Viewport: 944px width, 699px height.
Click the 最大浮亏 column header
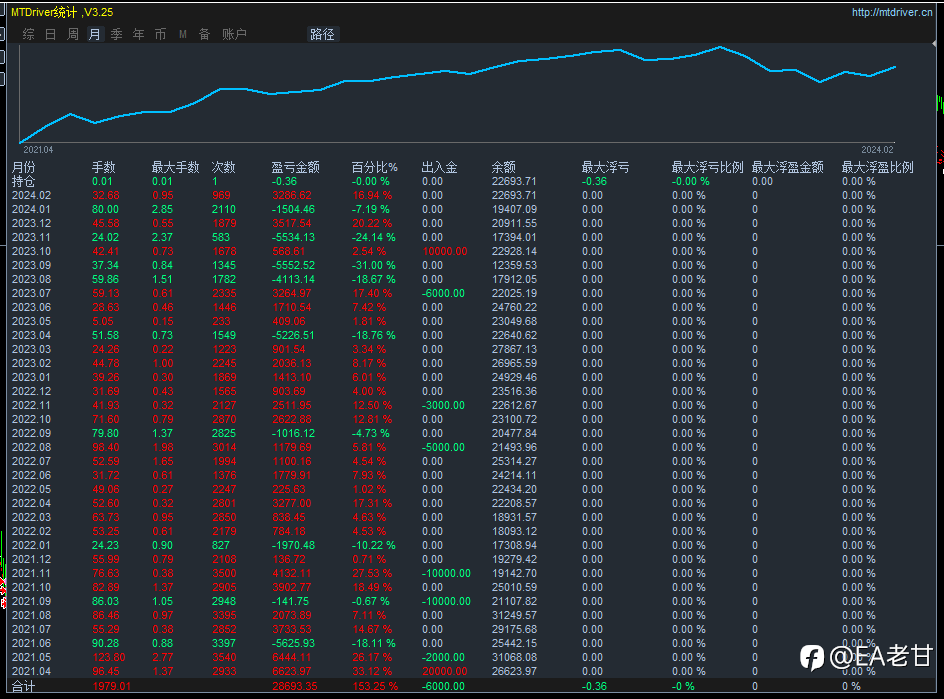(605, 167)
